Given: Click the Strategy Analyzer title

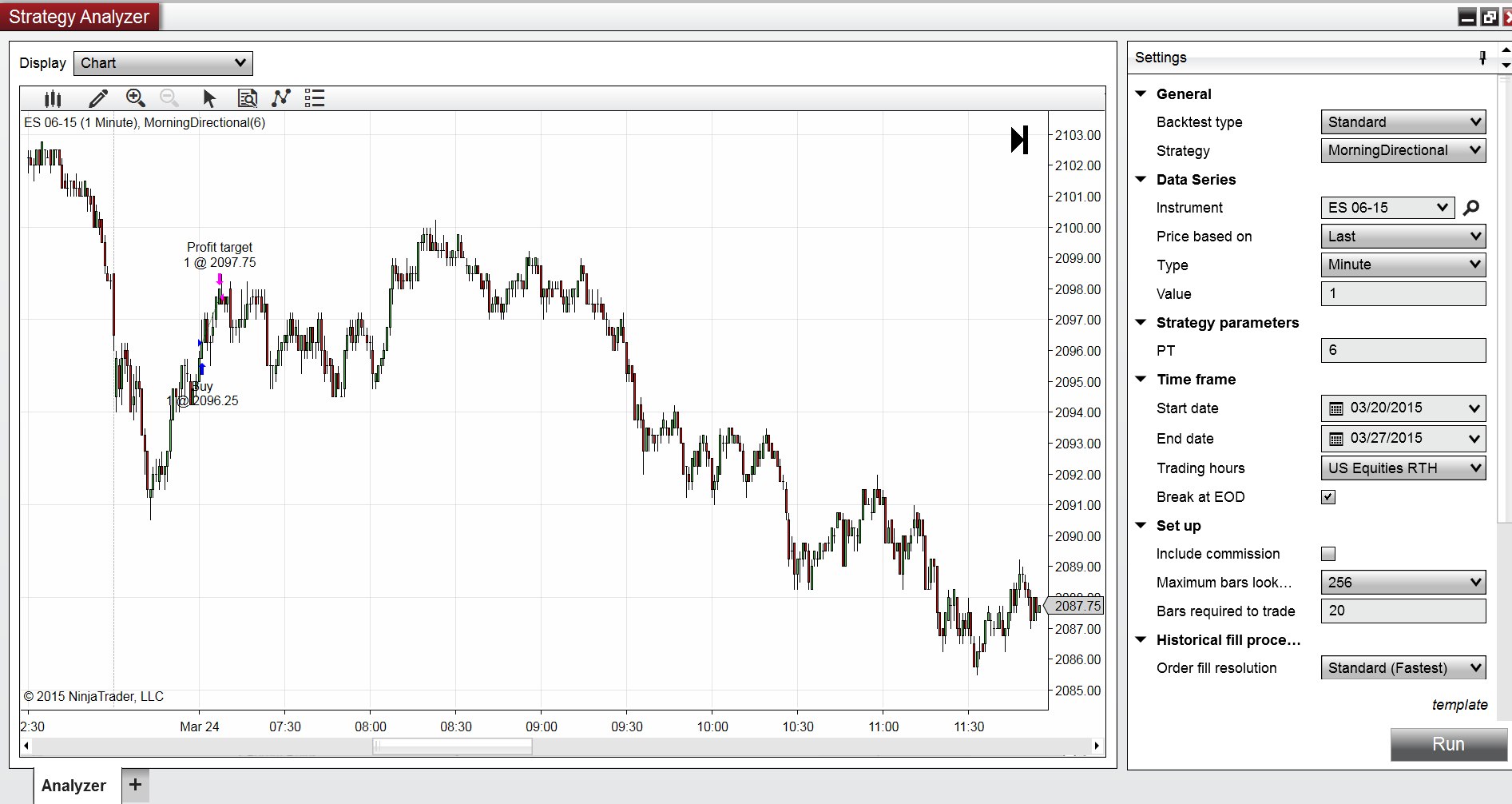Looking at the screenshot, I should pos(79,17).
